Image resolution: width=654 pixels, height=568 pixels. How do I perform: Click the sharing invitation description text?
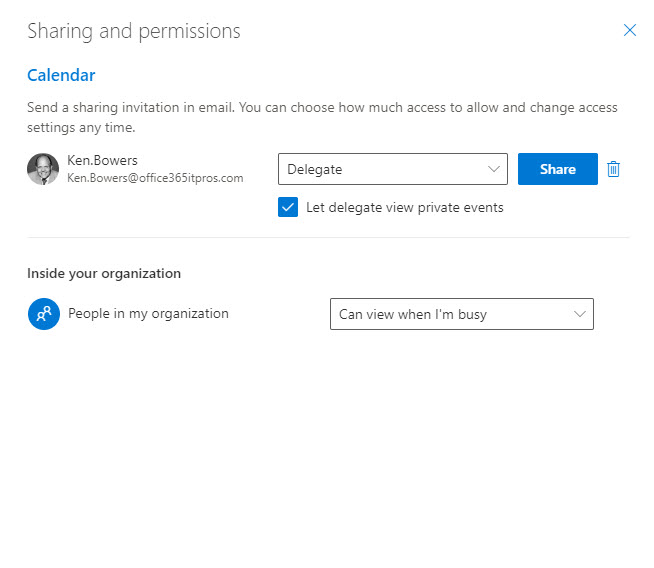click(x=322, y=117)
